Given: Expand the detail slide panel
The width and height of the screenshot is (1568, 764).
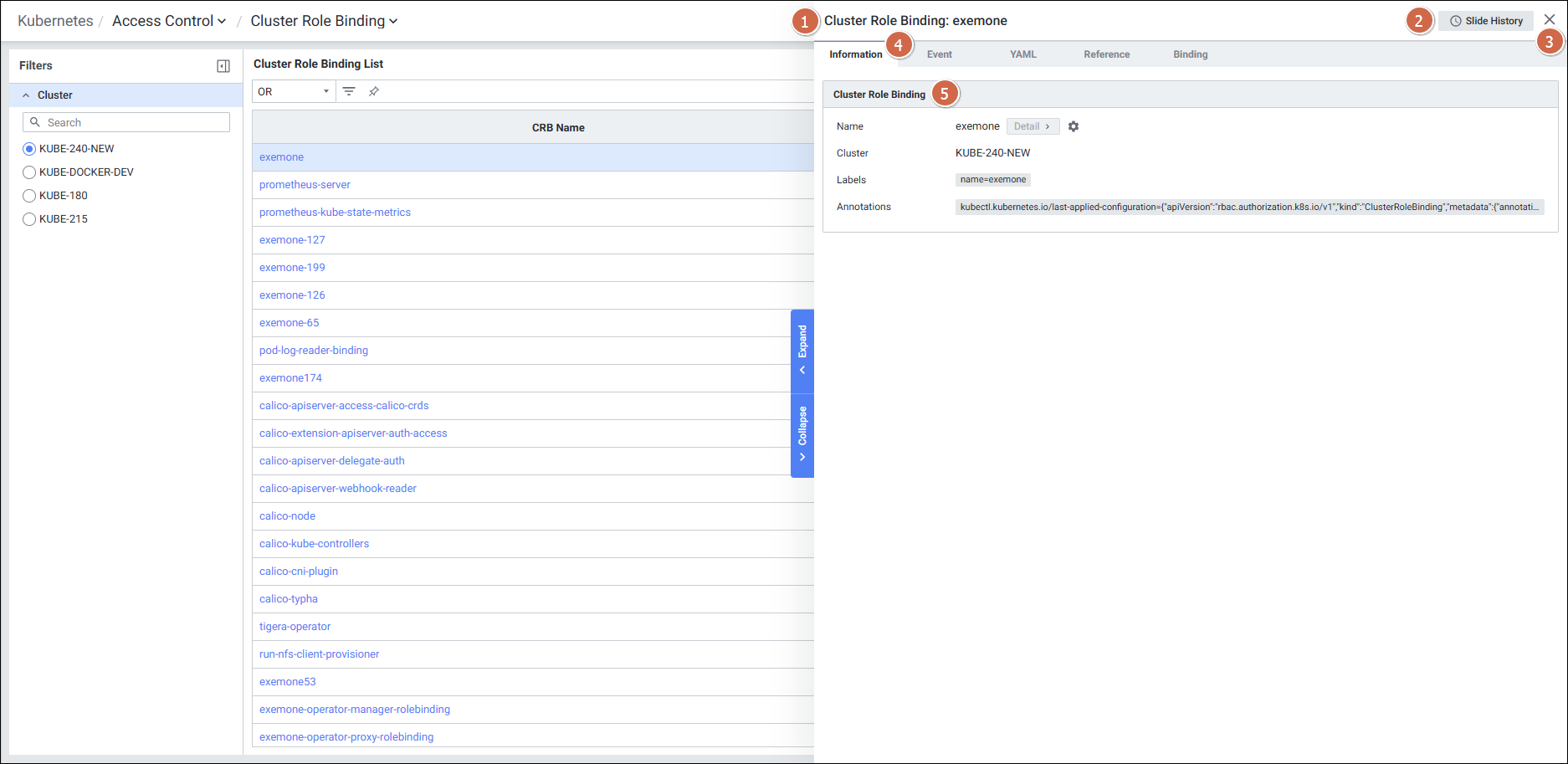Looking at the screenshot, I should (802, 350).
